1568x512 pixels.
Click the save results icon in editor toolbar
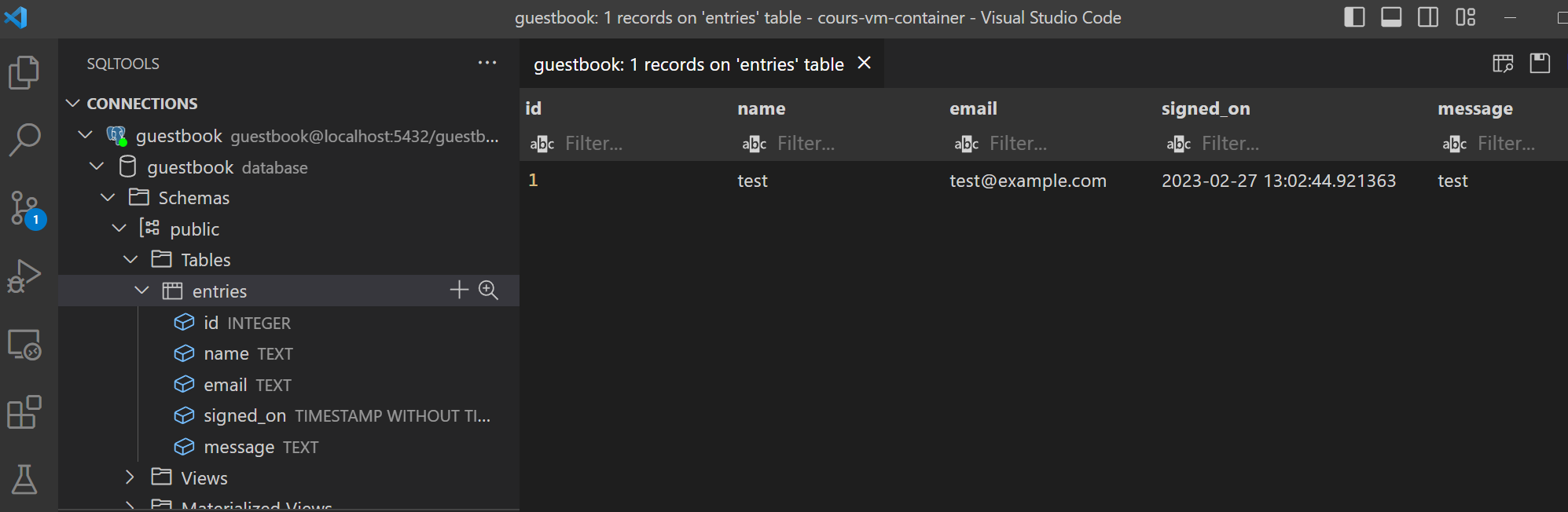1540,64
